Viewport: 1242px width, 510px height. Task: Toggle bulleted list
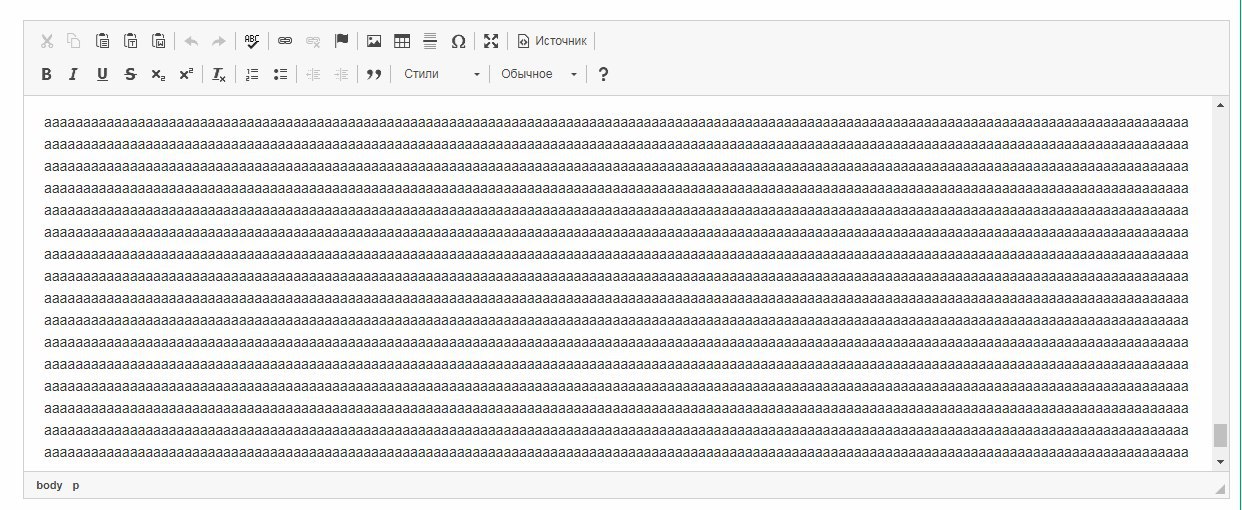tap(280, 74)
